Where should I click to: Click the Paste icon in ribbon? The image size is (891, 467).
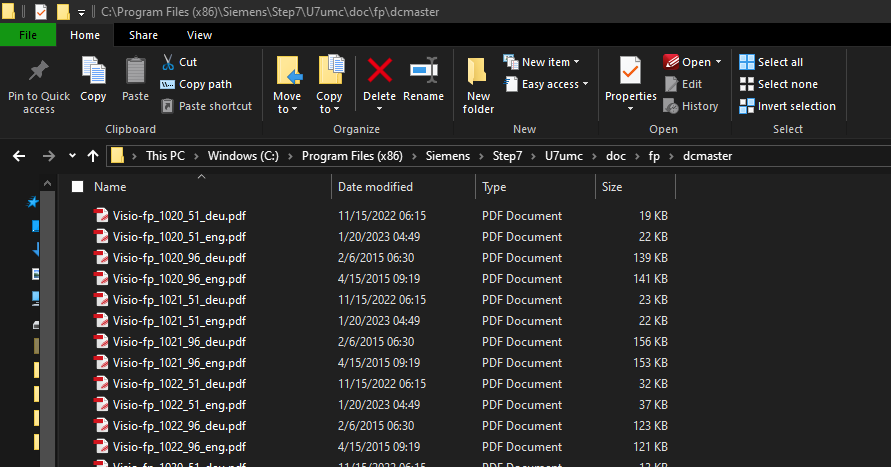[x=135, y=73]
